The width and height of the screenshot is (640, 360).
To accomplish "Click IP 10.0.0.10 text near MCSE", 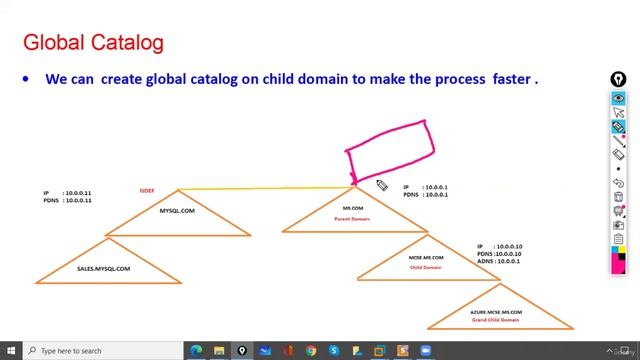I will tap(500, 247).
